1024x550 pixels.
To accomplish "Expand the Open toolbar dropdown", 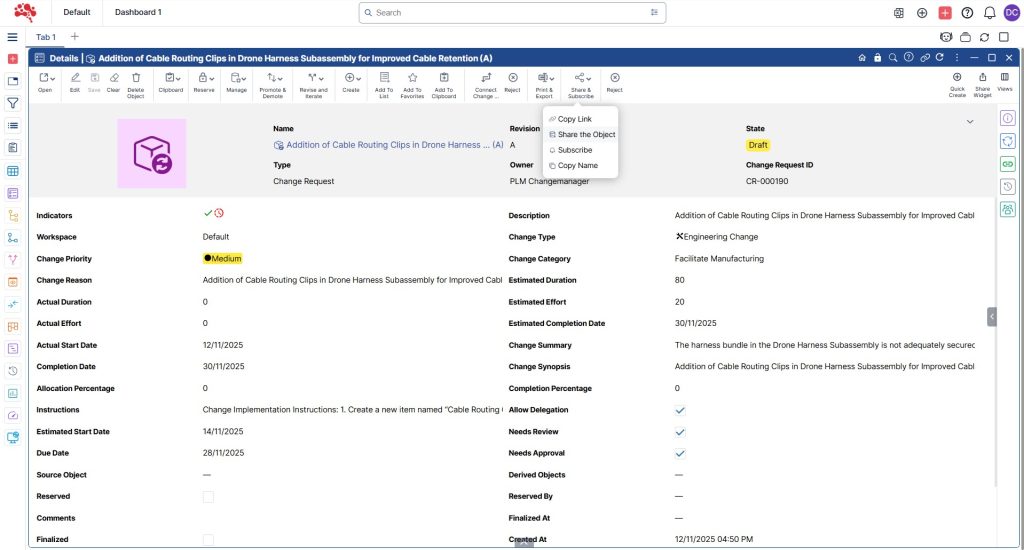I will click(x=53, y=78).
